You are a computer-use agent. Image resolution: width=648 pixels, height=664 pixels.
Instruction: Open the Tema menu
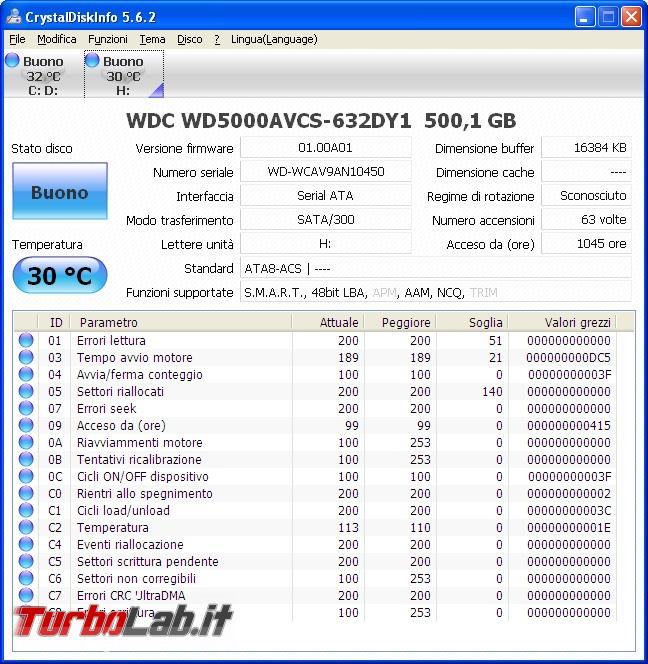152,39
